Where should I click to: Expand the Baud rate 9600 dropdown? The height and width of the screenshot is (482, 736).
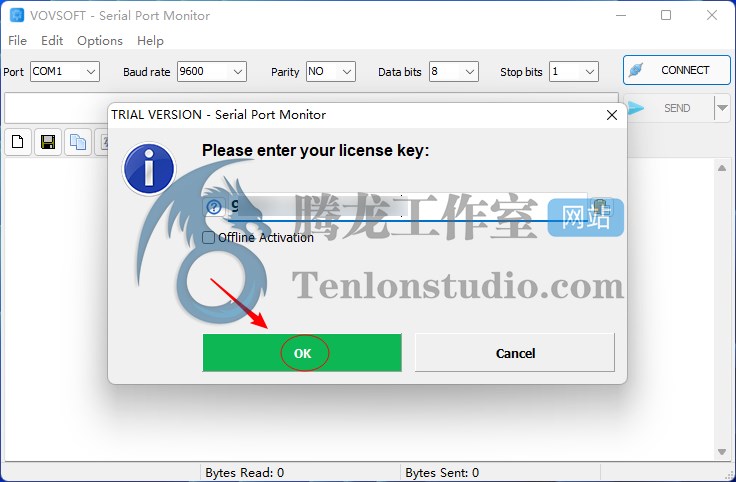point(212,72)
